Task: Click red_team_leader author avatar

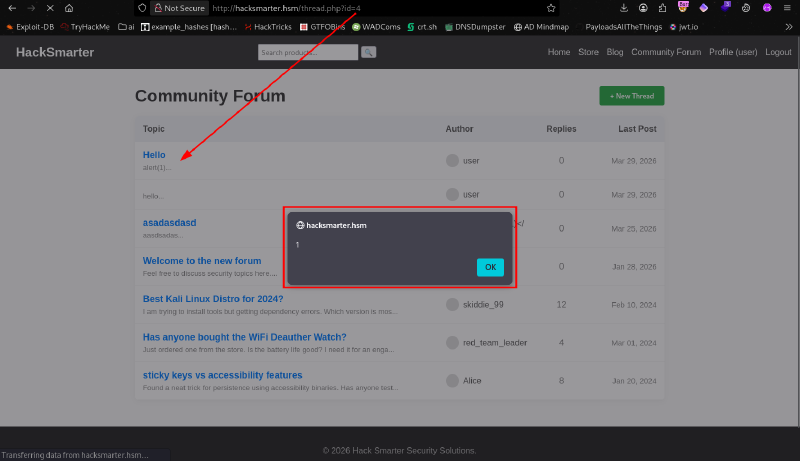Action: coord(452,343)
